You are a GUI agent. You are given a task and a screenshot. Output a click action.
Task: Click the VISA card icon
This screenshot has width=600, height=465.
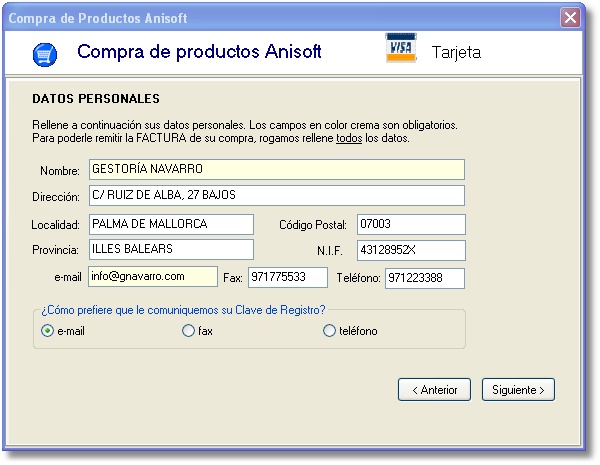[401, 48]
